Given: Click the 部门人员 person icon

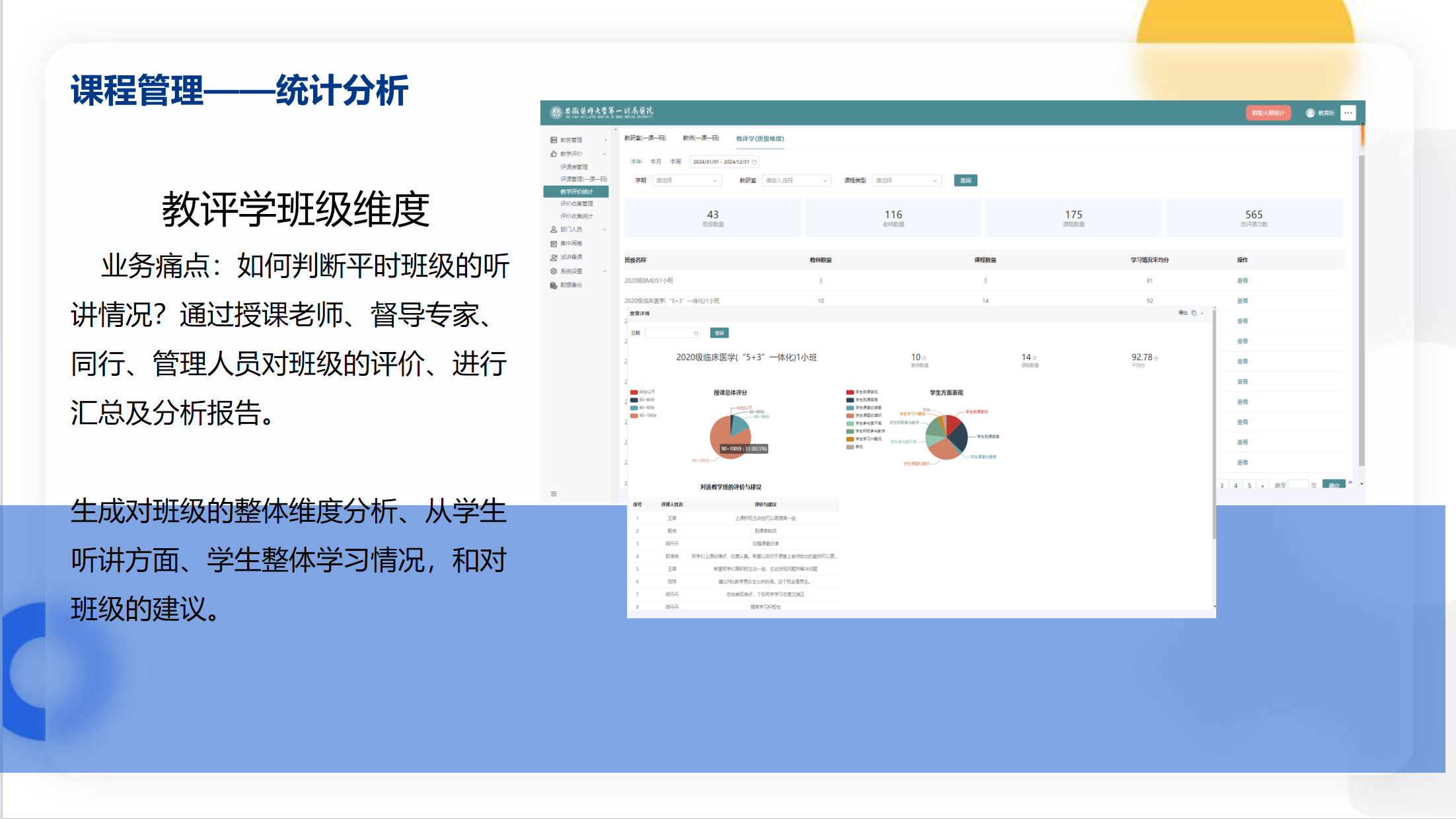Looking at the screenshot, I should point(554,230).
